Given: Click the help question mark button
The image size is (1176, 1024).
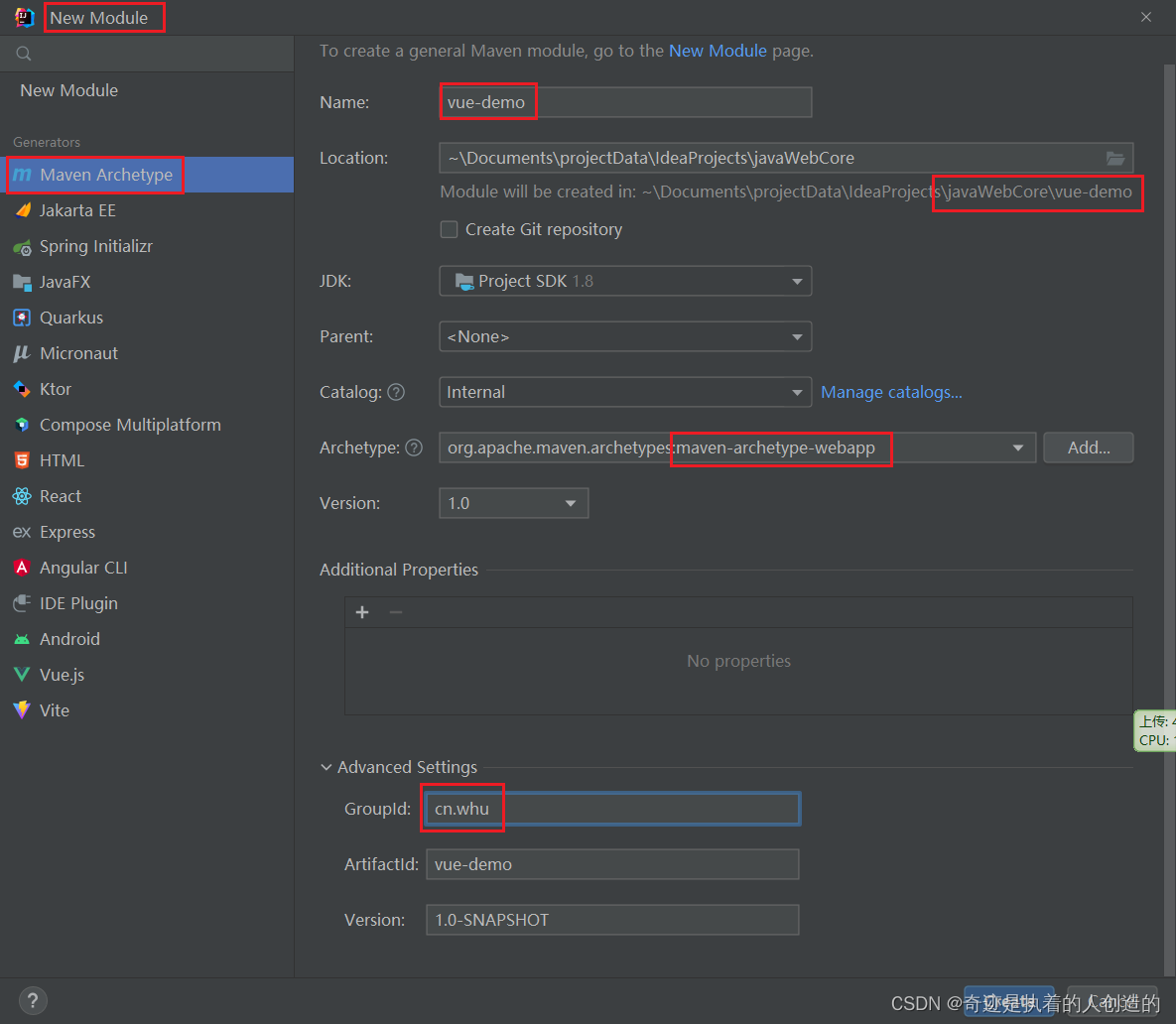Looking at the screenshot, I should pyautogui.click(x=33, y=1000).
